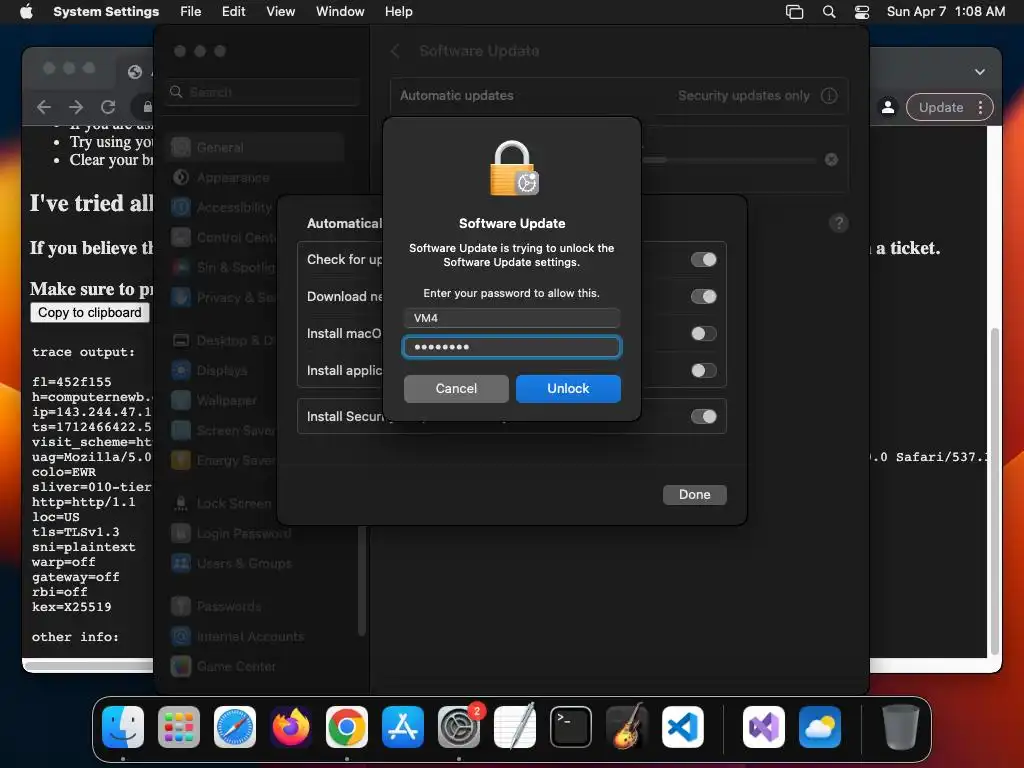Viewport: 1024px width, 768px height.
Task: Open Google Chrome from the Dock
Action: click(x=347, y=727)
